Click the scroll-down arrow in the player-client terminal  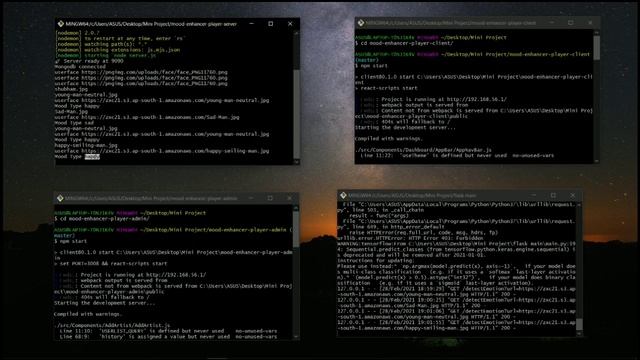(597, 161)
